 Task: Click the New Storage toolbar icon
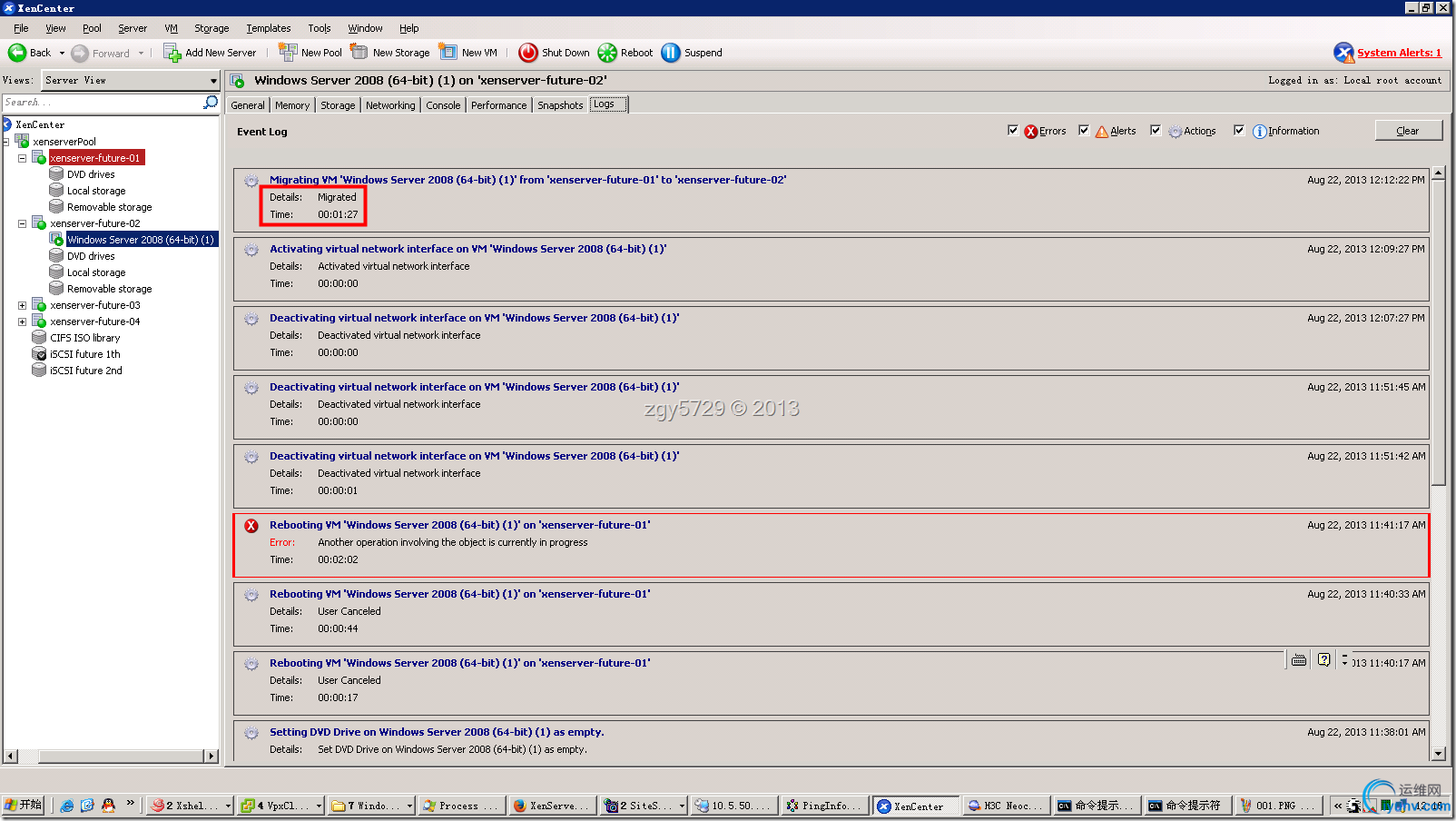tap(359, 52)
